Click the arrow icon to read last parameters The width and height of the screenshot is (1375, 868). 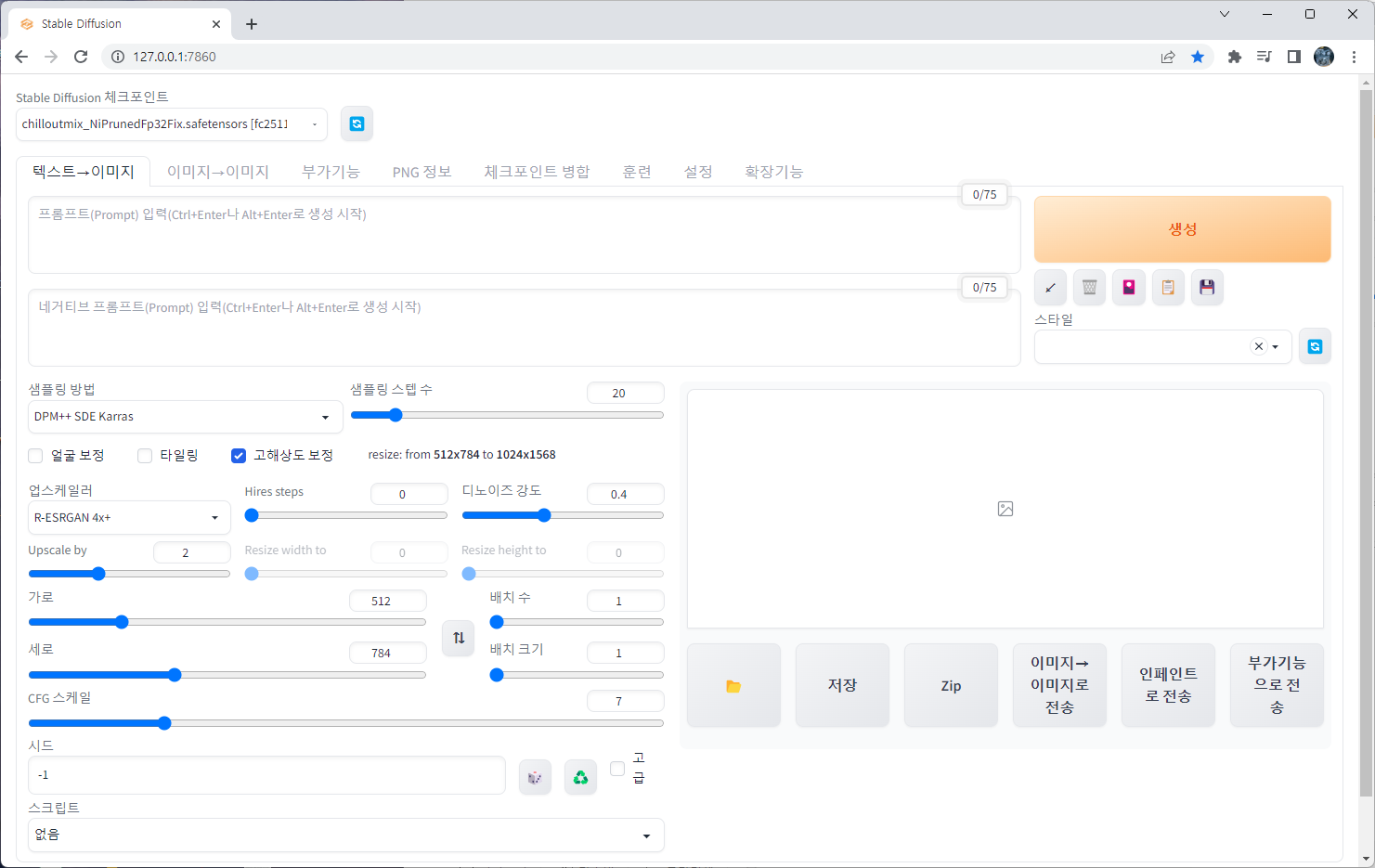[x=1050, y=288]
